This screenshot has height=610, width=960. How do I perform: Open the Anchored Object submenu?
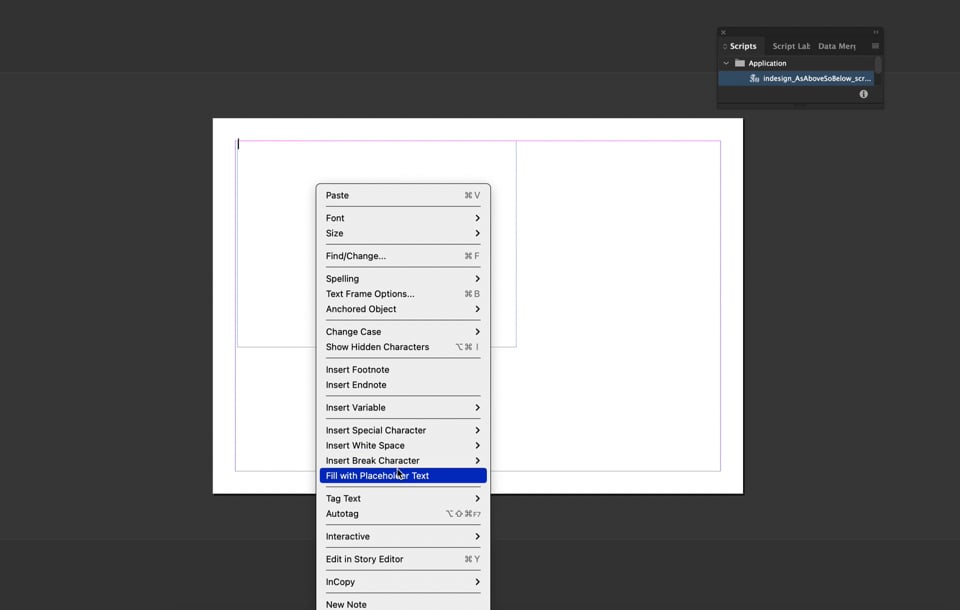(403, 309)
